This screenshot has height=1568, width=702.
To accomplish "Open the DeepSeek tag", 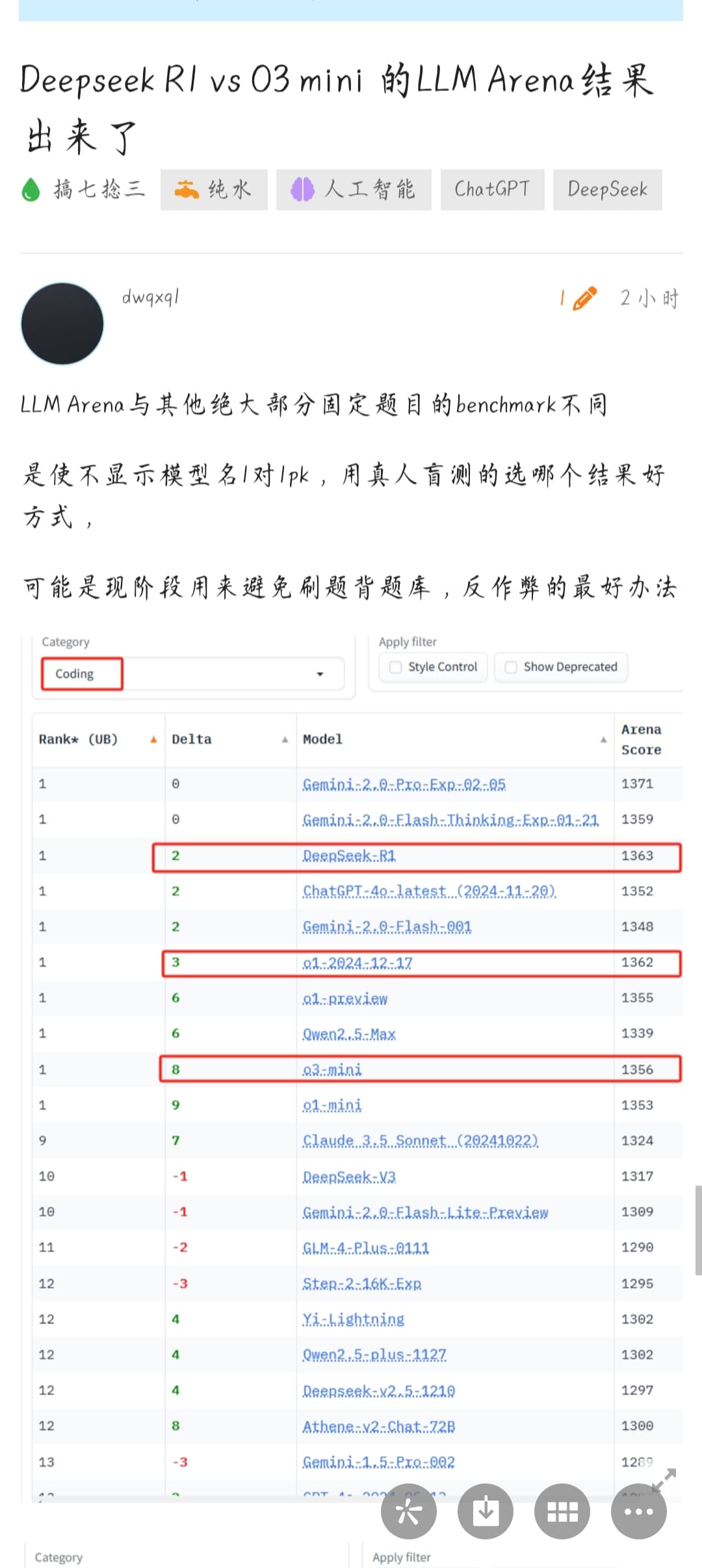I will point(608,189).
